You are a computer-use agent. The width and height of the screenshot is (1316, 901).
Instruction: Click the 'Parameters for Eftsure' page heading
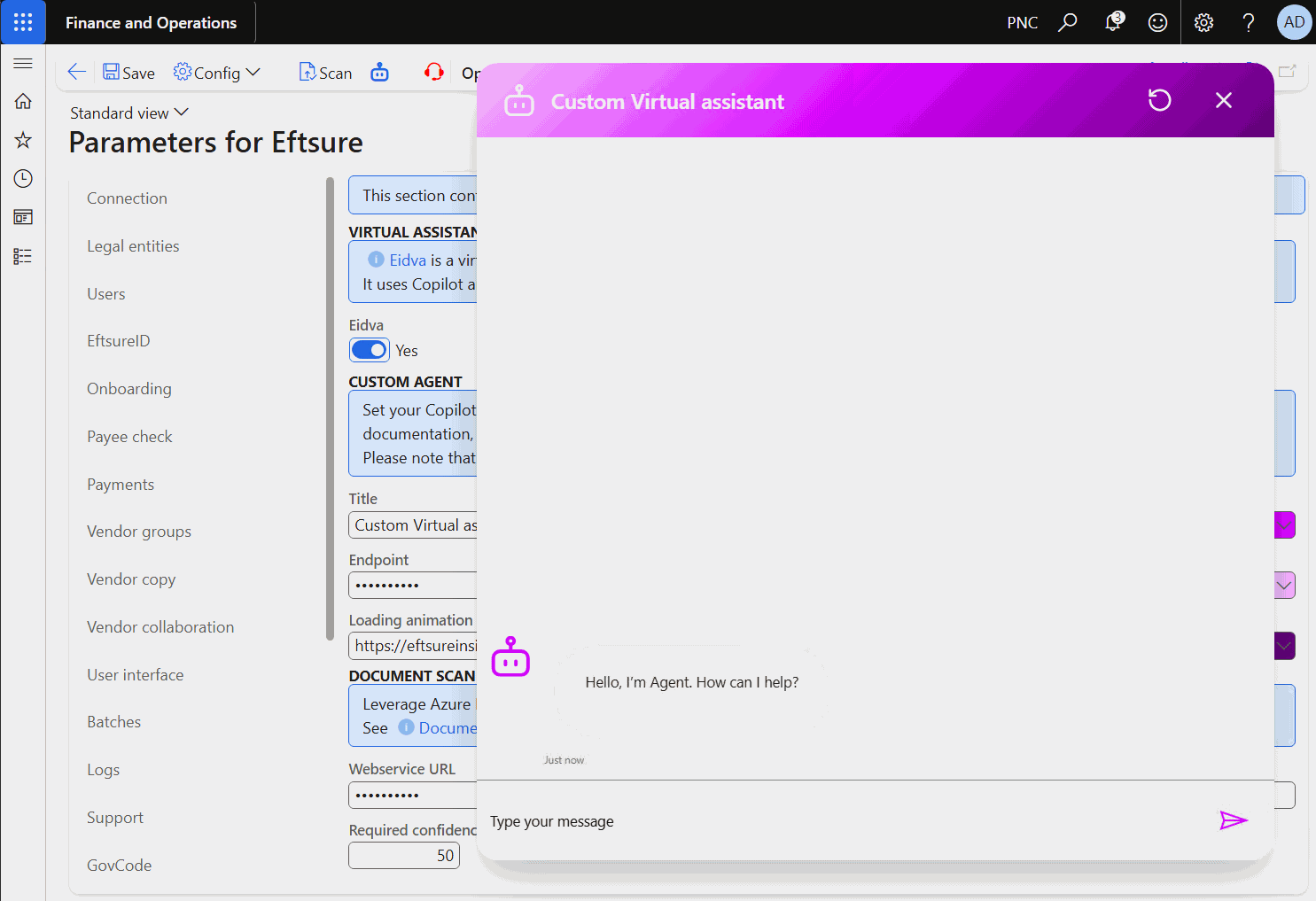(216, 143)
